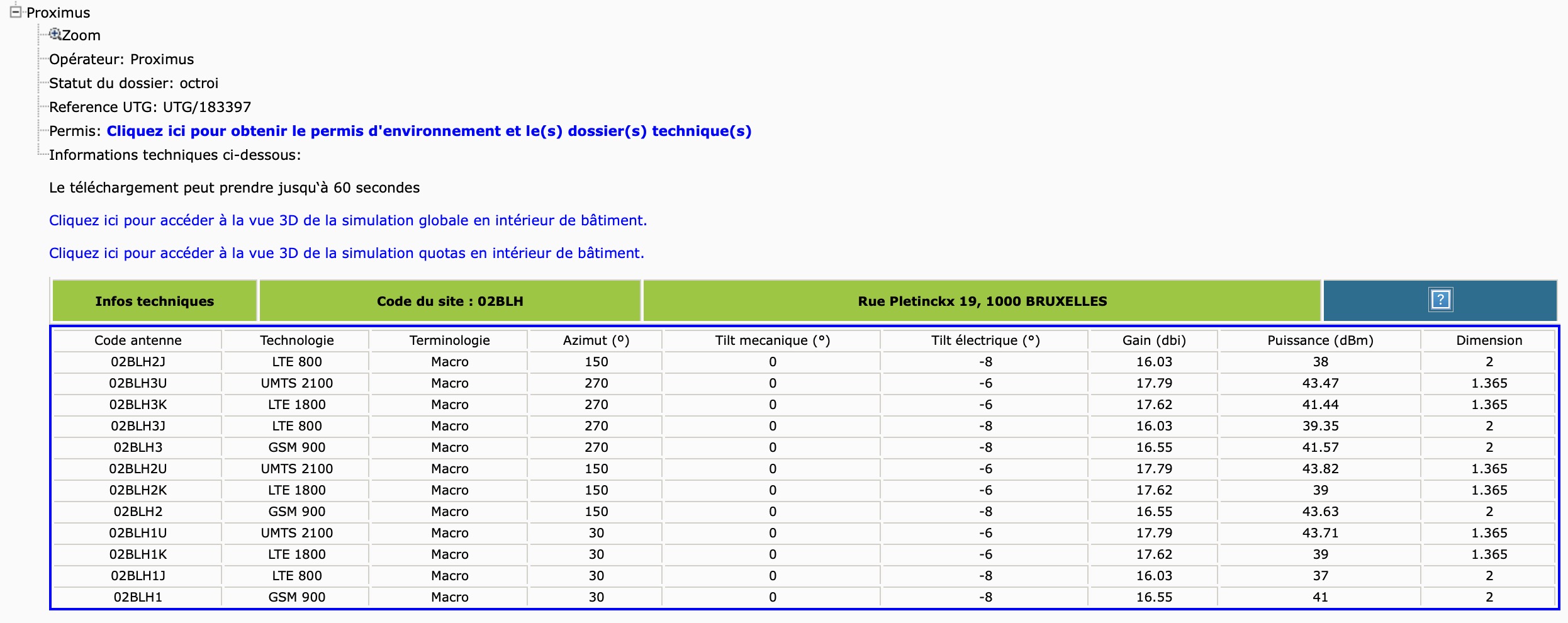Open 3D view of global indoor simulation
Image resolution: width=1568 pixels, height=623 pixels.
click(x=348, y=220)
